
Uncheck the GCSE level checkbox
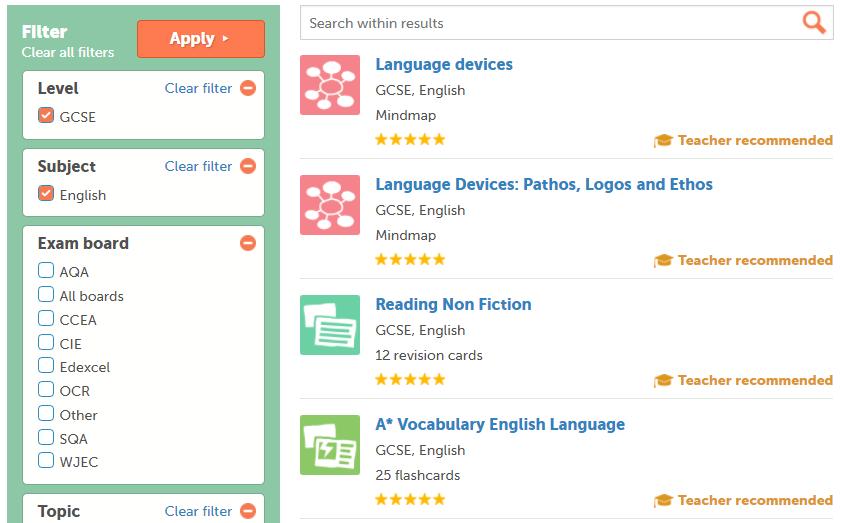[x=46, y=116]
